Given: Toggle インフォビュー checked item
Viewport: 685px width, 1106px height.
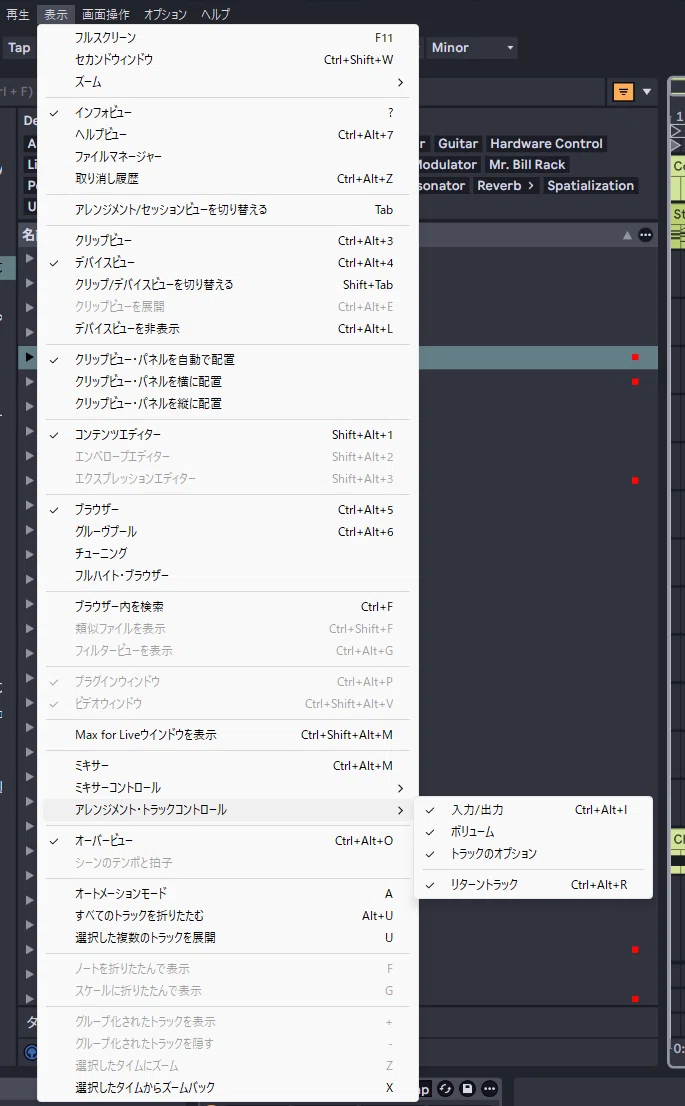Looking at the screenshot, I should click(x=226, y=113).
